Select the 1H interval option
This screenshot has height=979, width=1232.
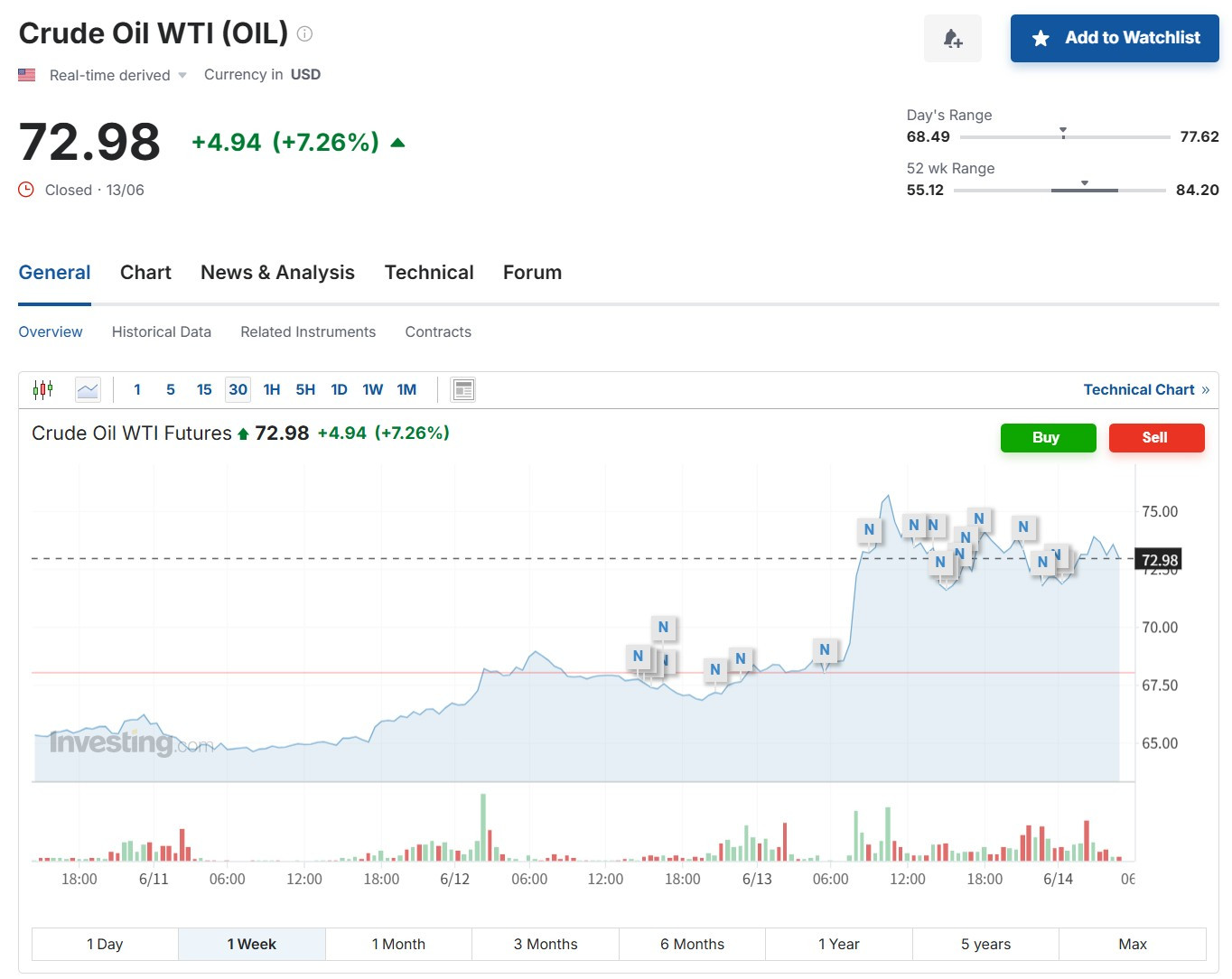tap(272, 389)
